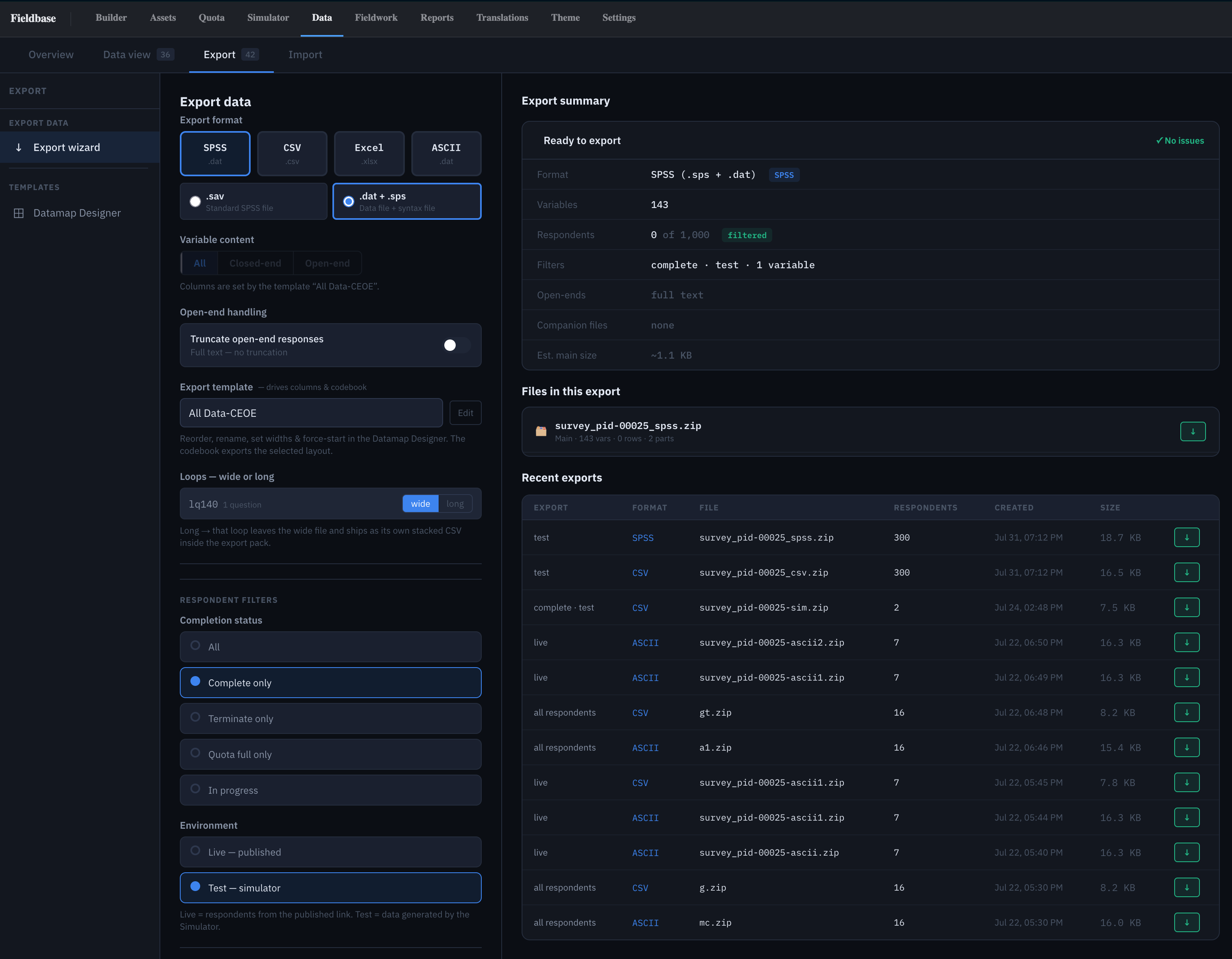Click the Edit template button
The height and width of the screenshot is (959, 1232).
point(465,413)
